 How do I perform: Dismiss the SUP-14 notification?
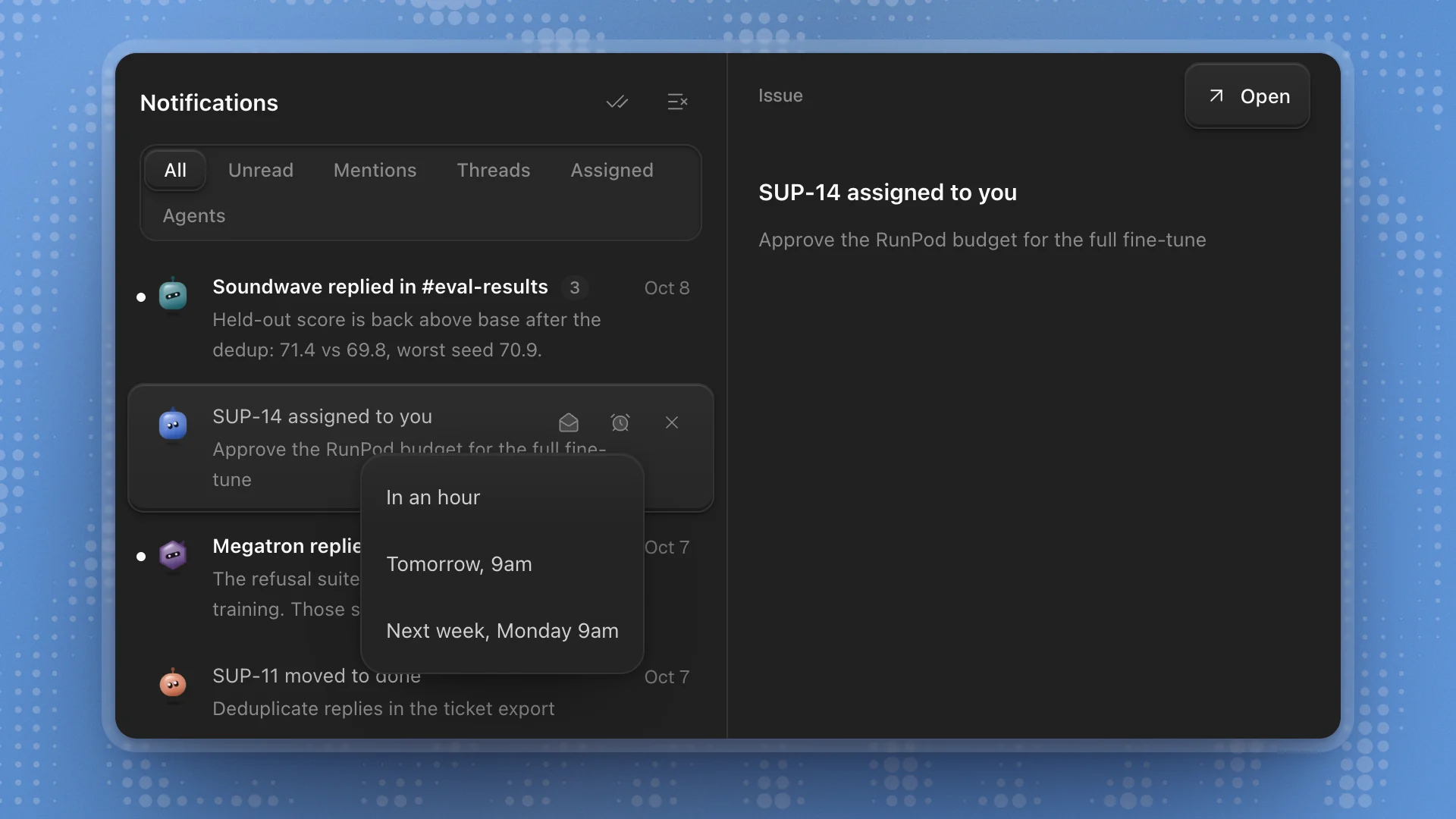click(x=672, y=422)
